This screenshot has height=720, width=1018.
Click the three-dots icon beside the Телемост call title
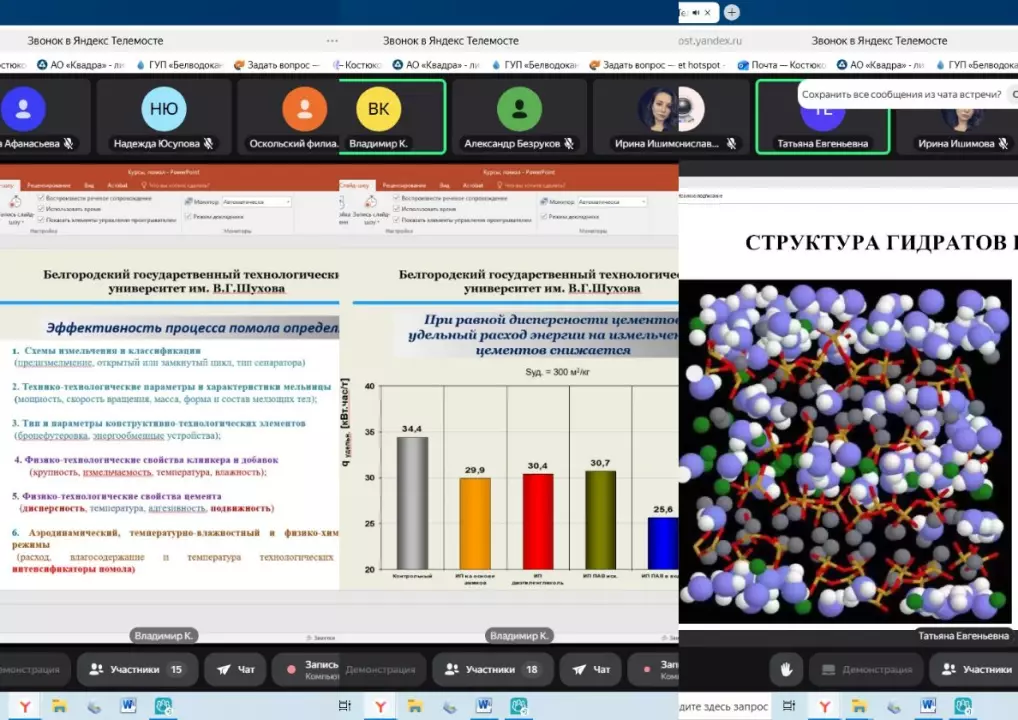332,41
